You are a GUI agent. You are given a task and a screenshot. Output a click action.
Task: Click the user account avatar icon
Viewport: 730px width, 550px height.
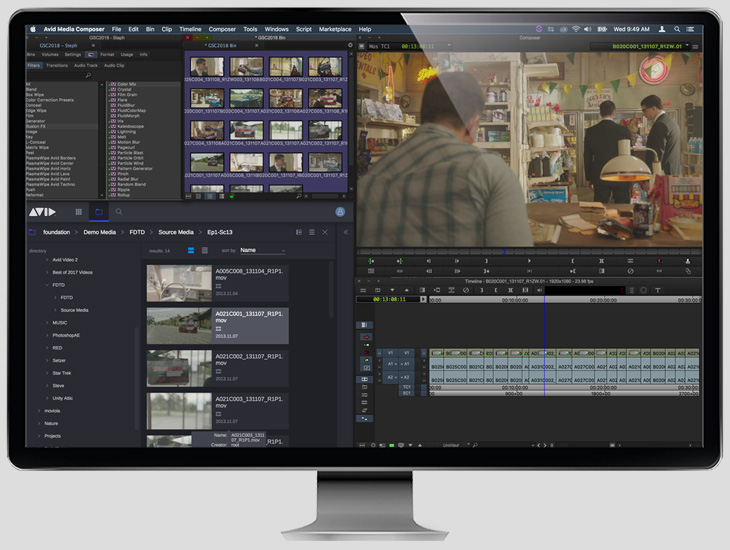pyautogui.click(x=340, y=212)
